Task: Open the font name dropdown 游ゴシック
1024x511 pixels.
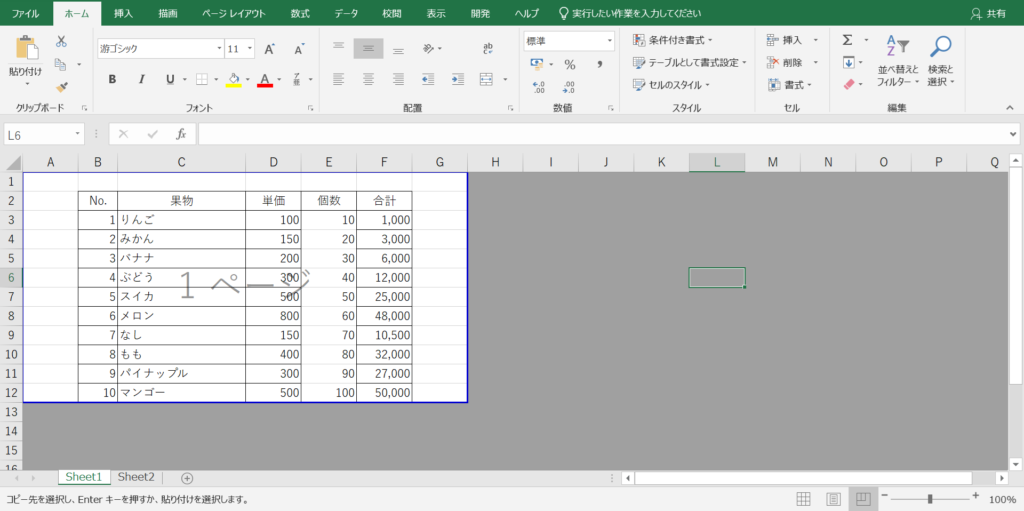Action: [219, 48]
